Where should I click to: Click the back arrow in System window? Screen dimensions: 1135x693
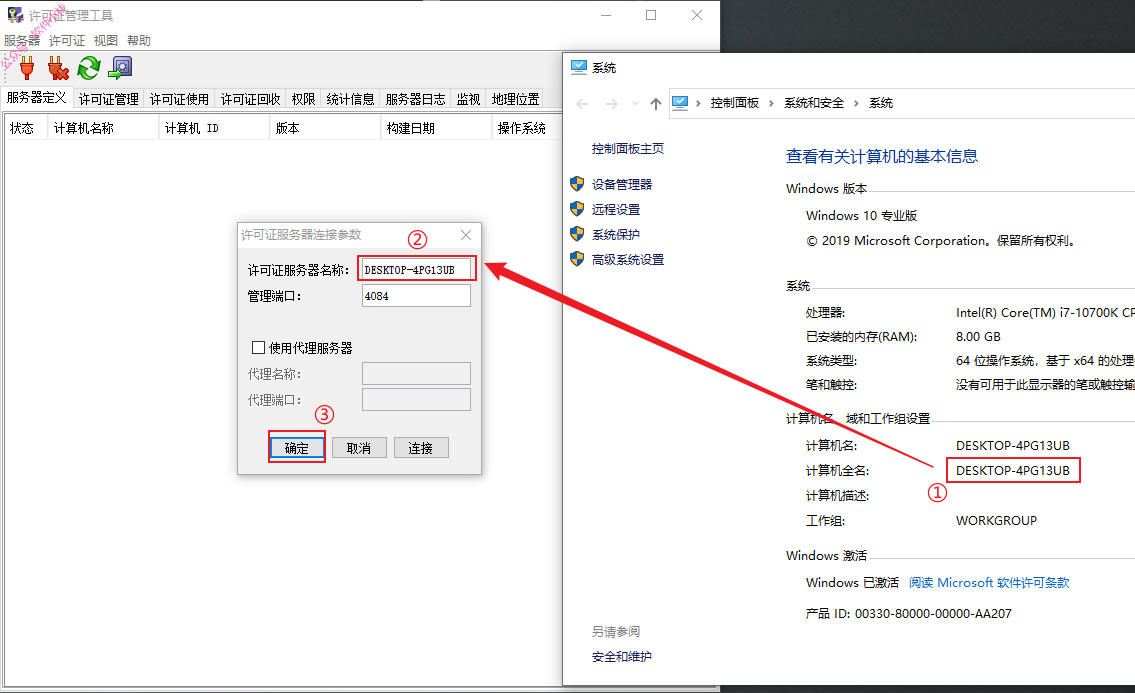582,104
